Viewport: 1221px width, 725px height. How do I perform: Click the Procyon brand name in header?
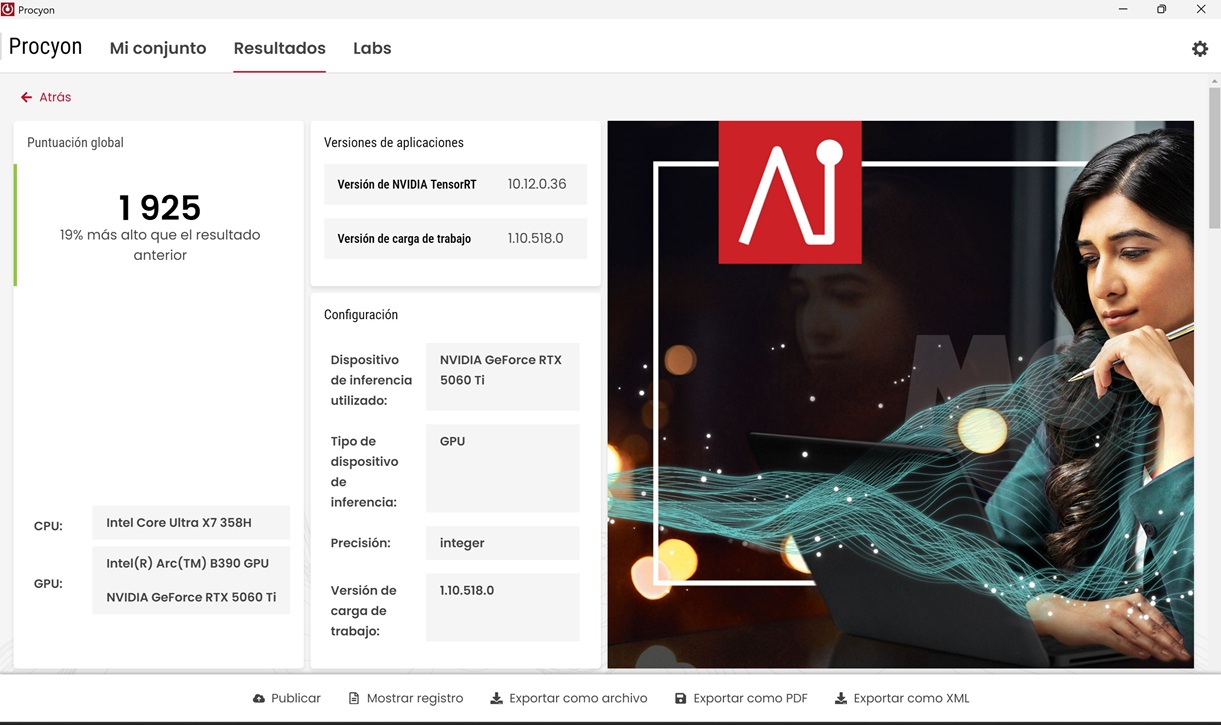point(45,47)
